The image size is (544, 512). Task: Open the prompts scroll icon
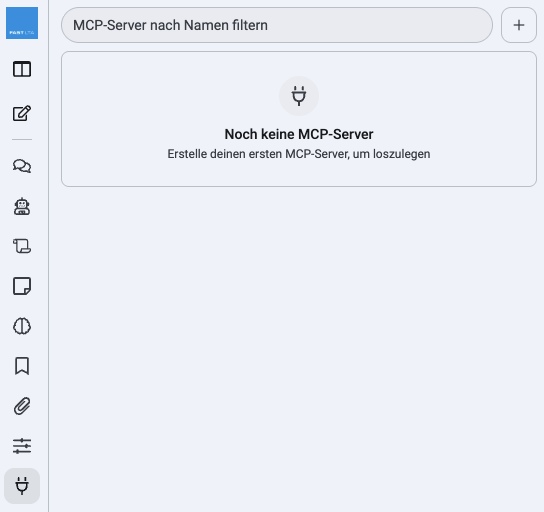coord(22,246)
